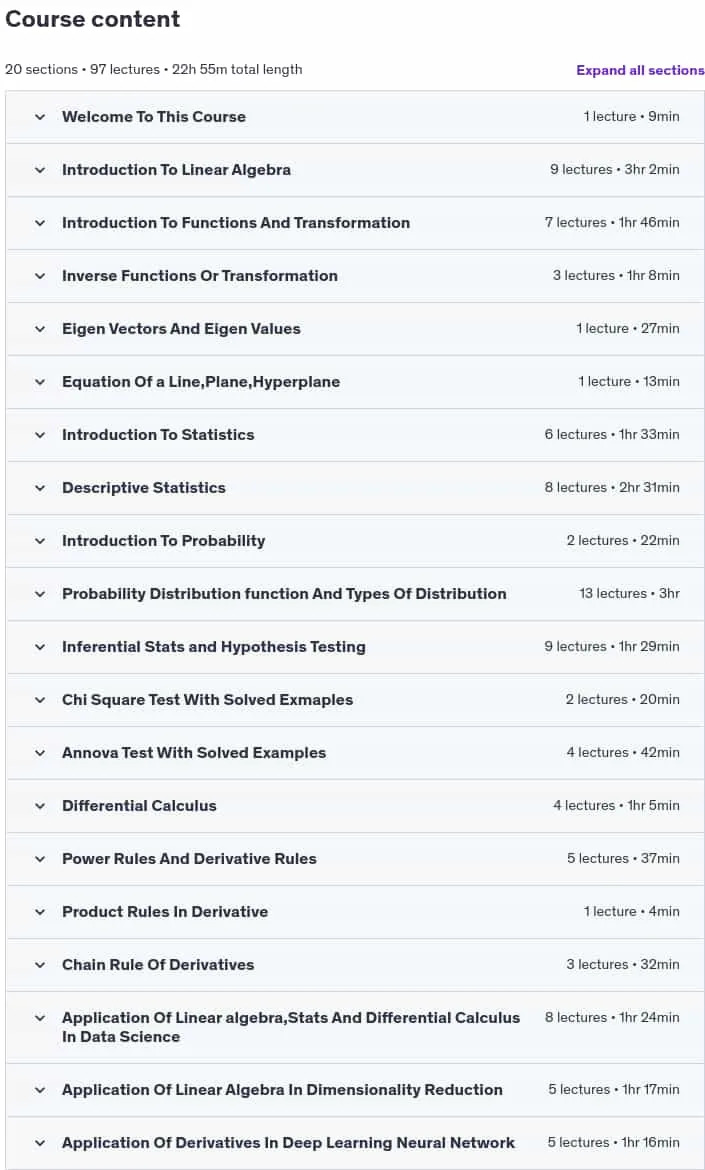Select the Annova Test With Solved Examples title

(x=194, y=753)
